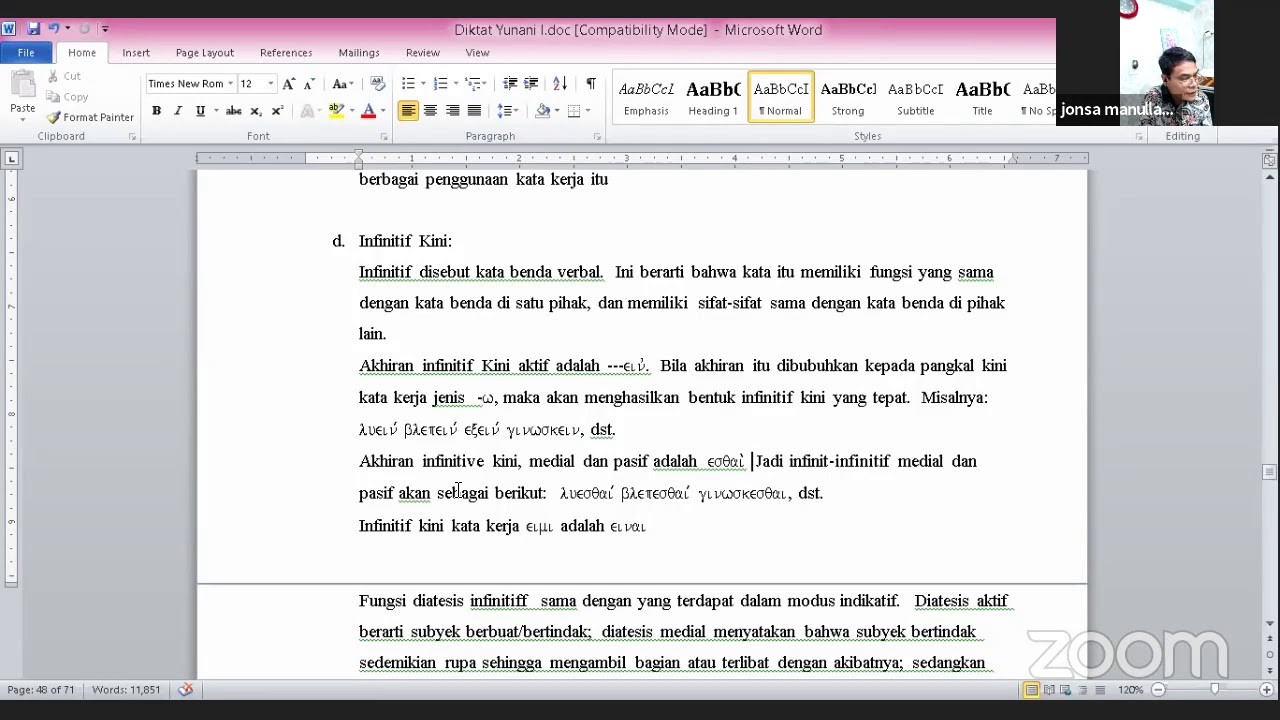Open Customize Quick Access Toolbar dropdown
Screen dimensions: 1280x720
point(105,29)
